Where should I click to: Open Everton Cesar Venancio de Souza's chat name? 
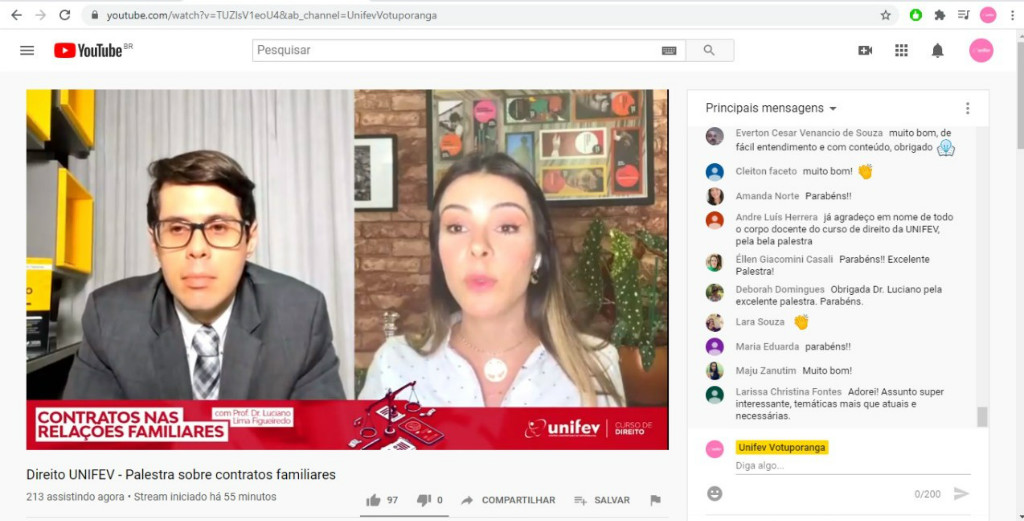coord(809,133)
